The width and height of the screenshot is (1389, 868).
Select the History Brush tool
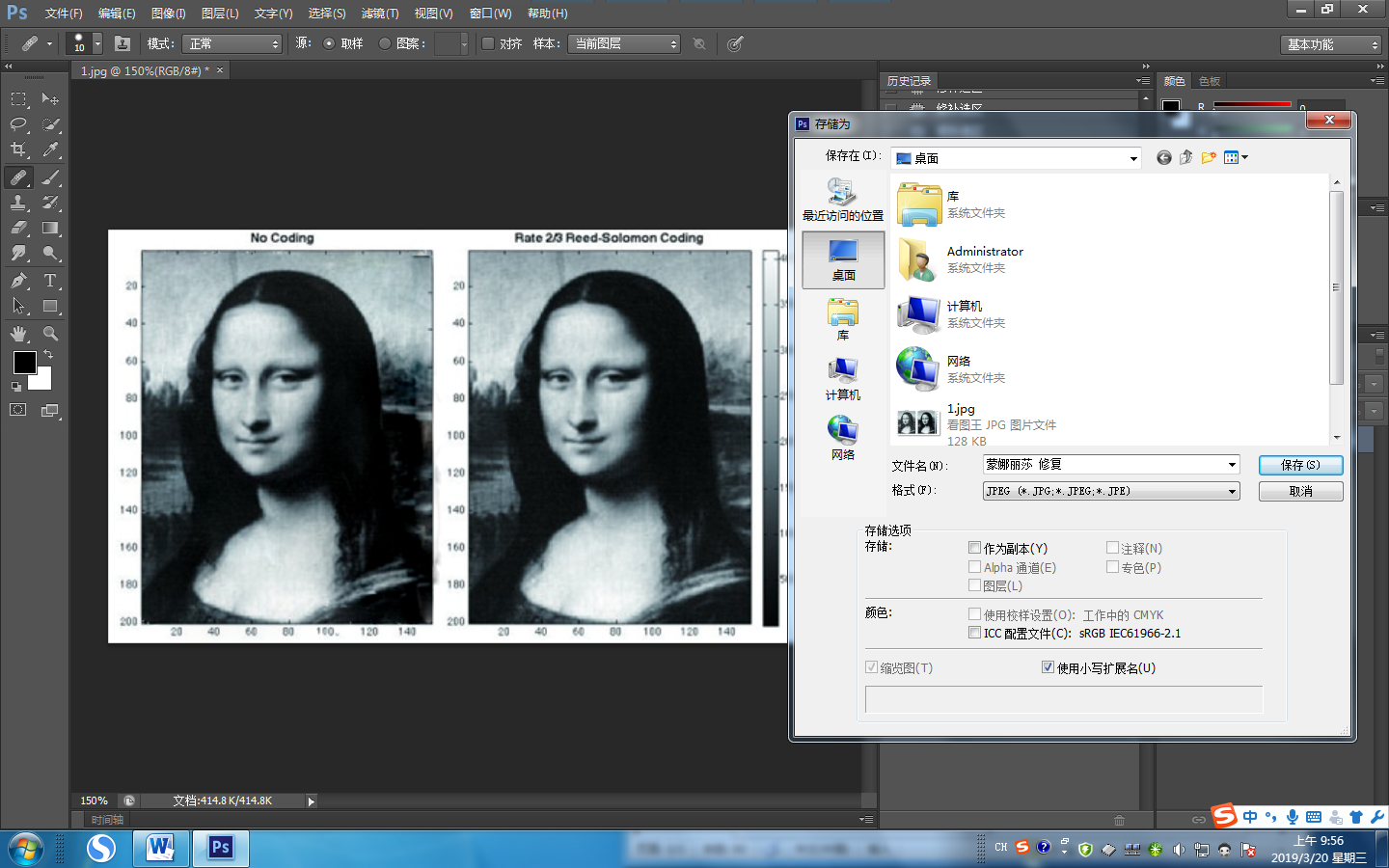50,203
